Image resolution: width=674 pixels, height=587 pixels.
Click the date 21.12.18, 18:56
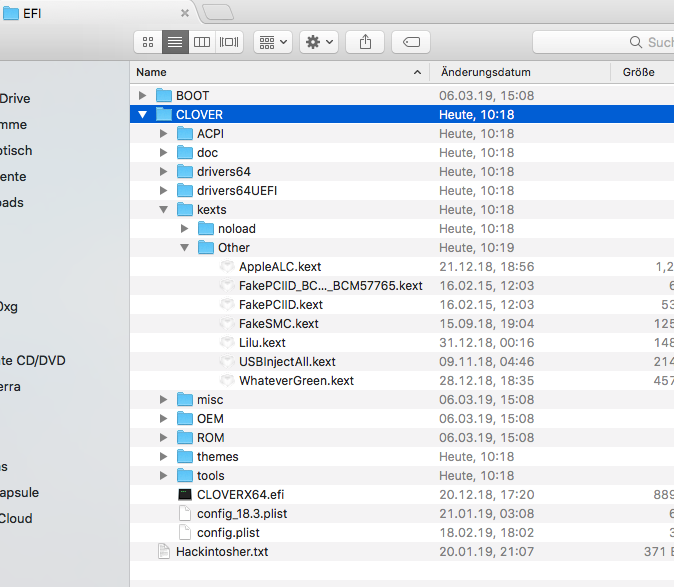coord(487,266)
